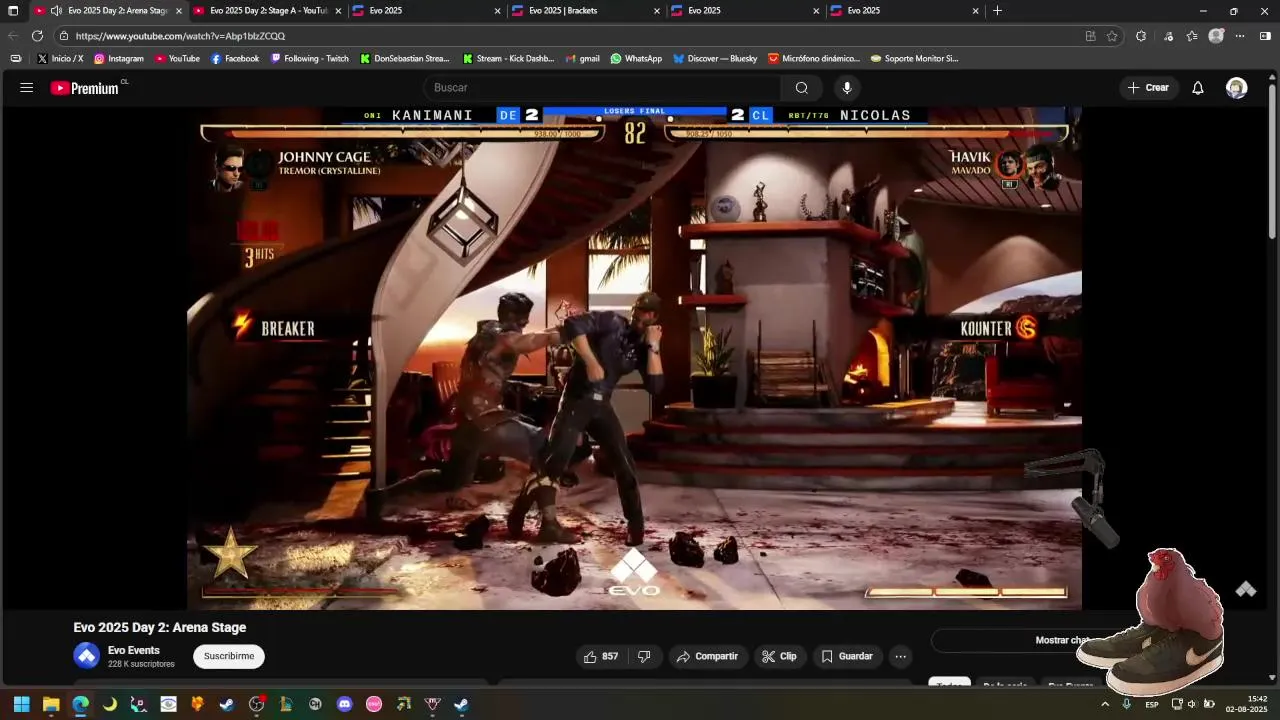Viewport: 1280px width, 720px height.
Task: Click Evo Events channel name
Action: coord(134,650)
